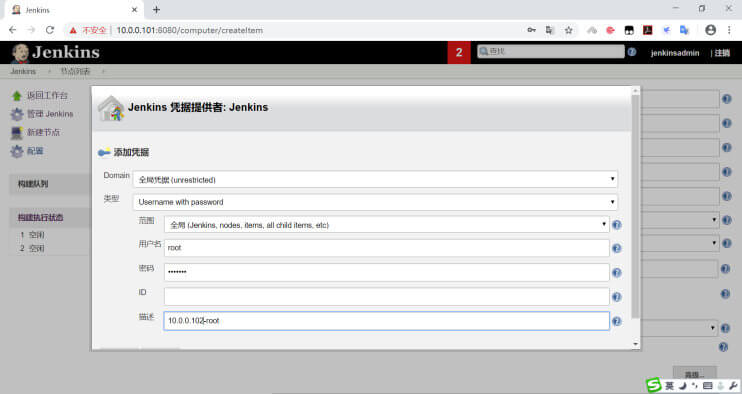Click into the empty ID input field
The image size is (742, 394).
[387, 297]
